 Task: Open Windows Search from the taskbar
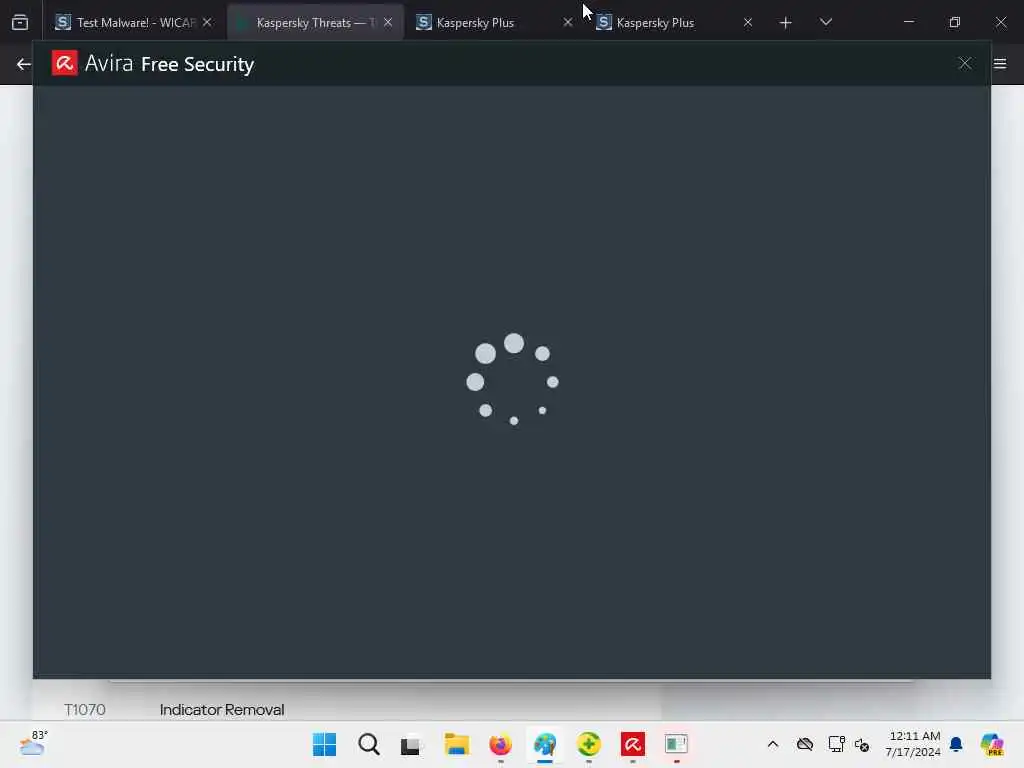click(369, 744)
